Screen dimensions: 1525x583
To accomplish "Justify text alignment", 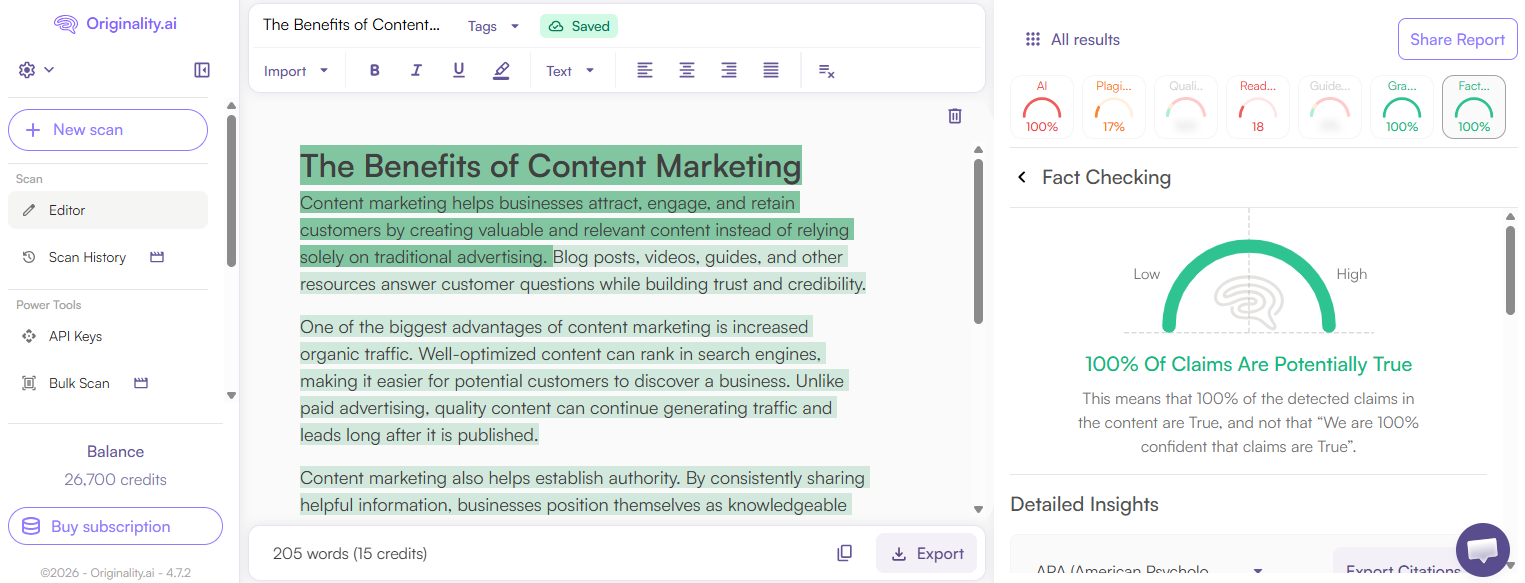I will pyautogui.click(x=771, y=70).
